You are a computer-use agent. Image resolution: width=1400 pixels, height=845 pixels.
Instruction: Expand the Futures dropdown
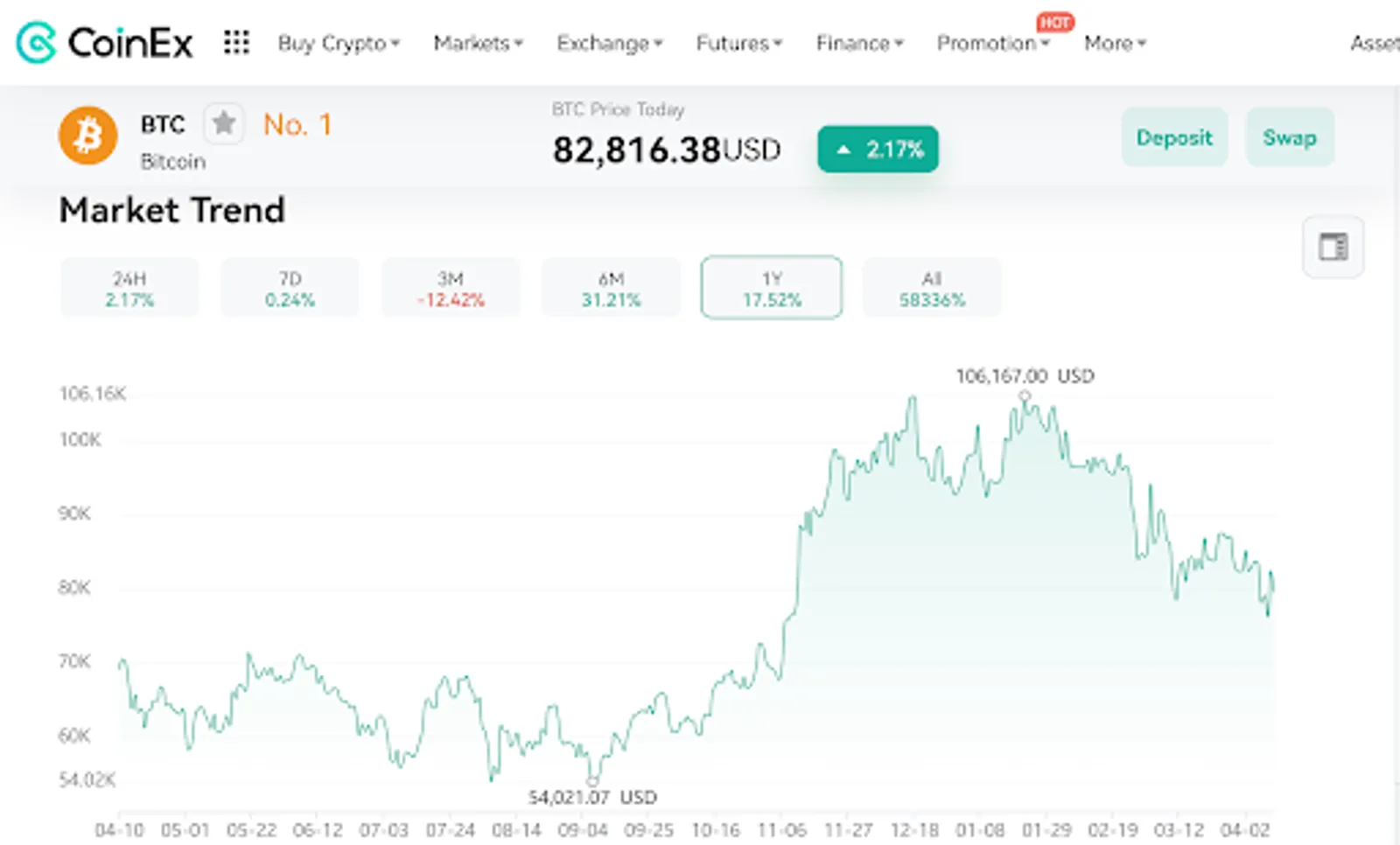(739, 43)
